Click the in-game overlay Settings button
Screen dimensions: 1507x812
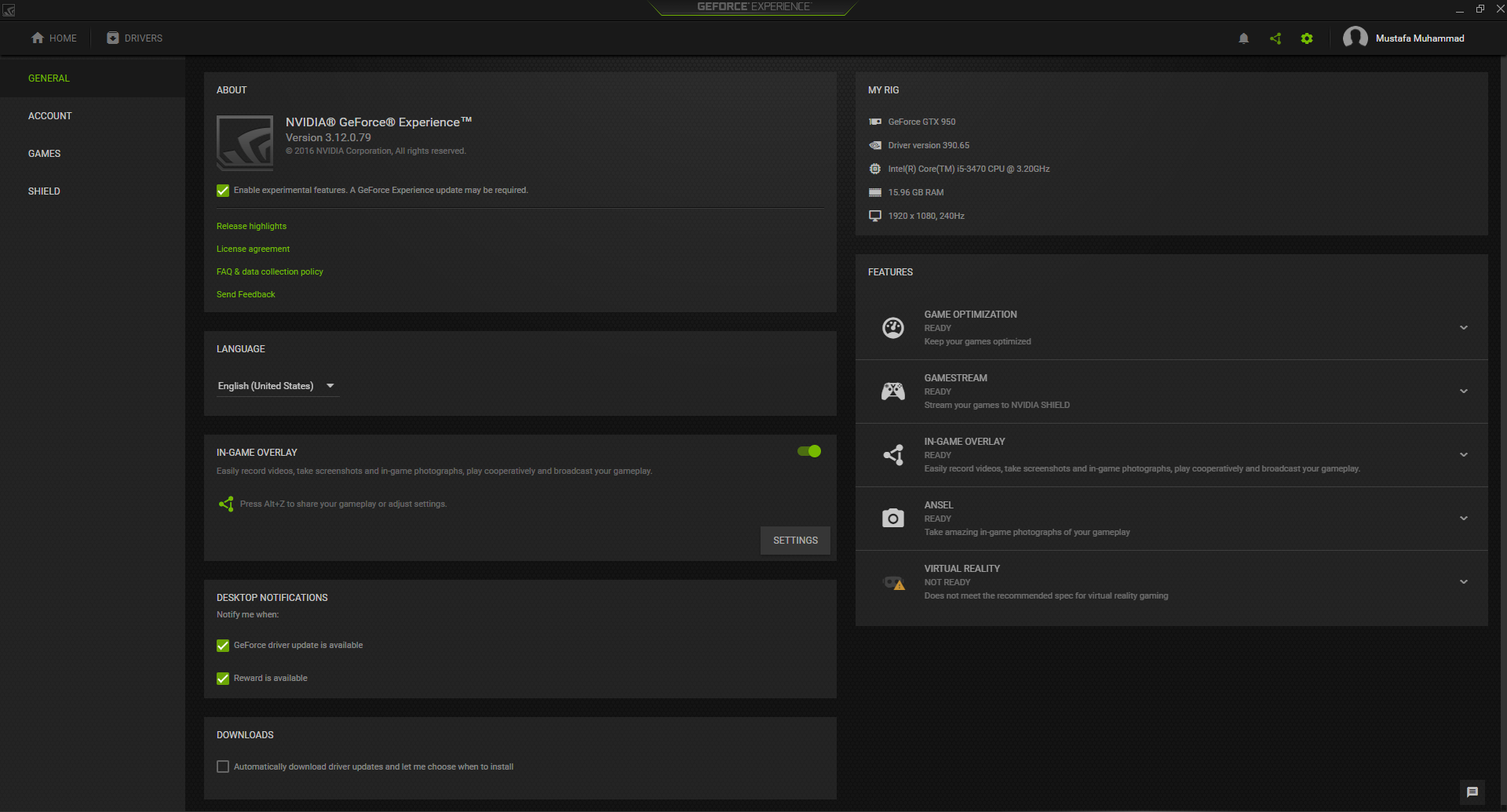(x=795, y=541)
